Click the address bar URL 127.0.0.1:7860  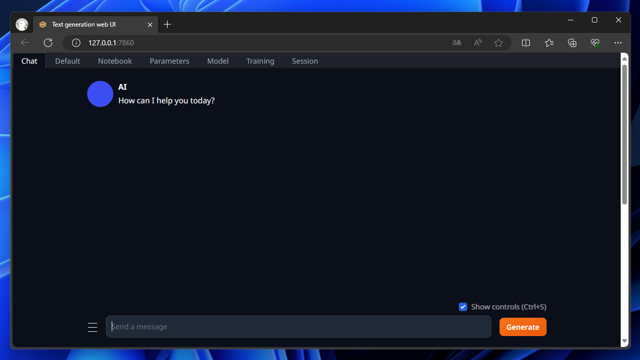(111, 42)
